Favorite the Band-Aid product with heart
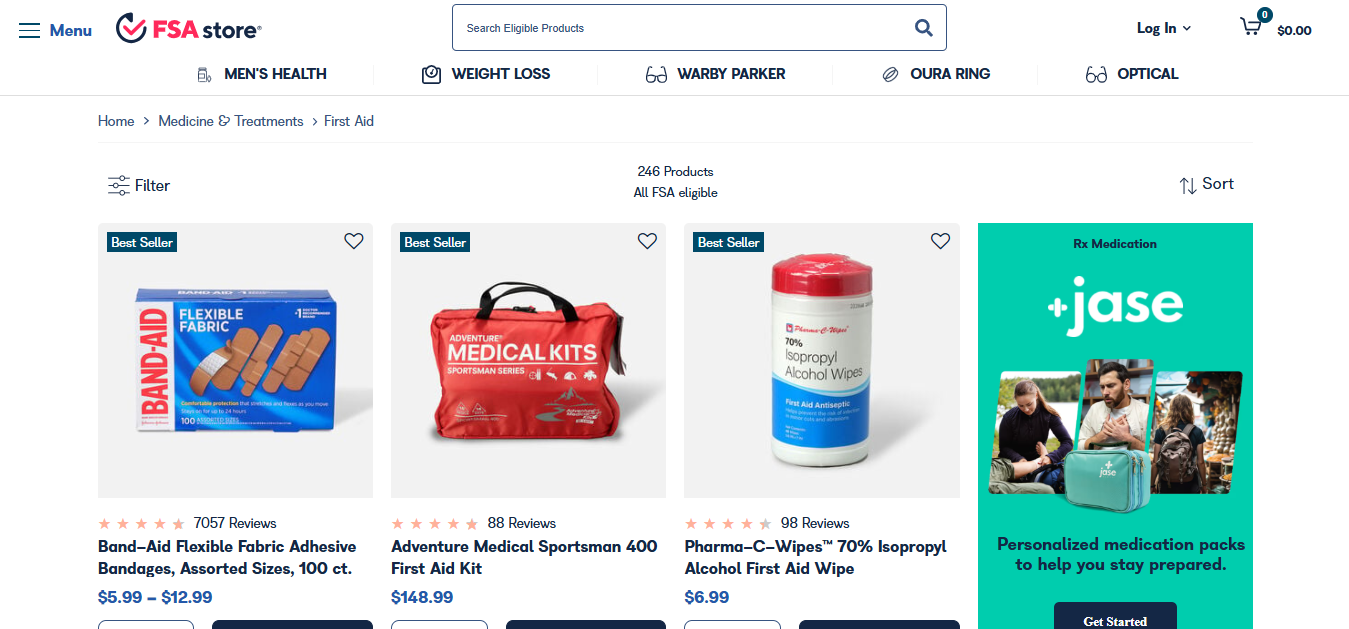 coord(354,241)
